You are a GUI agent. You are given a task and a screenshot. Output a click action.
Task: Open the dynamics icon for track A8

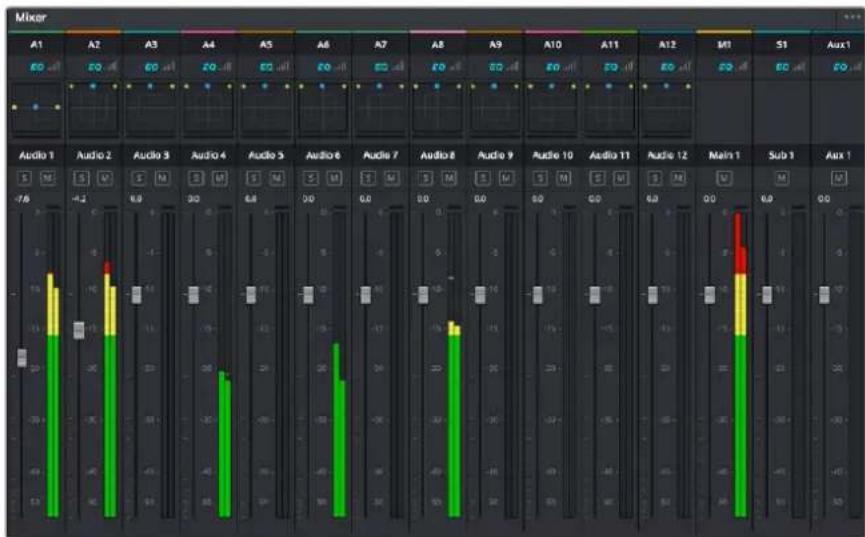[x=456, y=67]
